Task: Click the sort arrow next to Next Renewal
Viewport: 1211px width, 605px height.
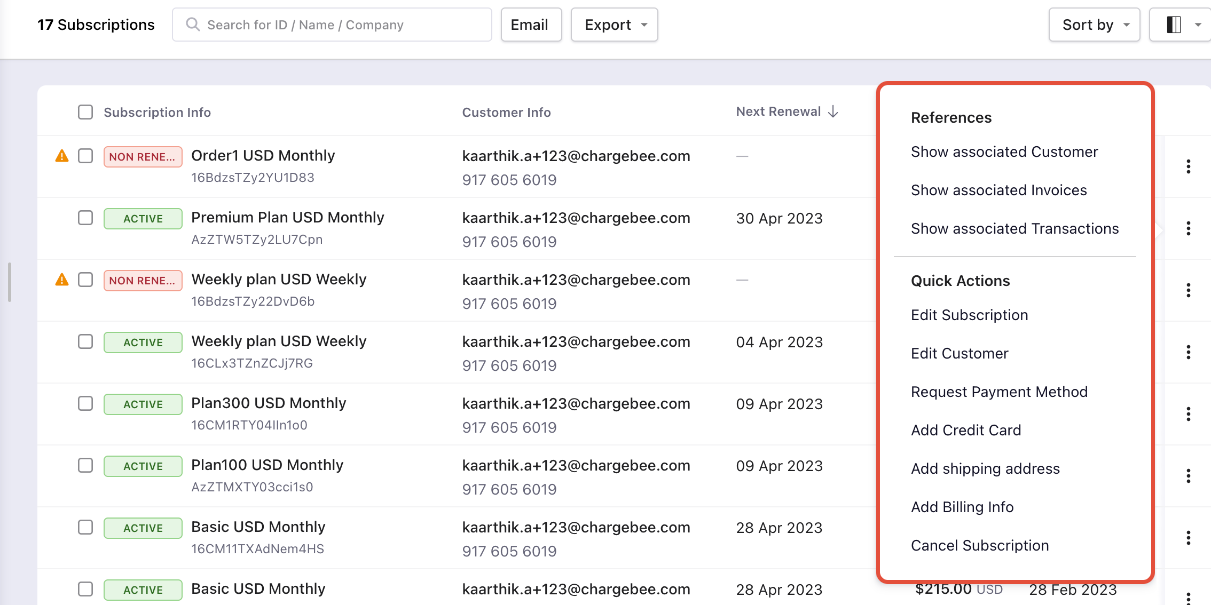Action: click(x=832, y=112)
